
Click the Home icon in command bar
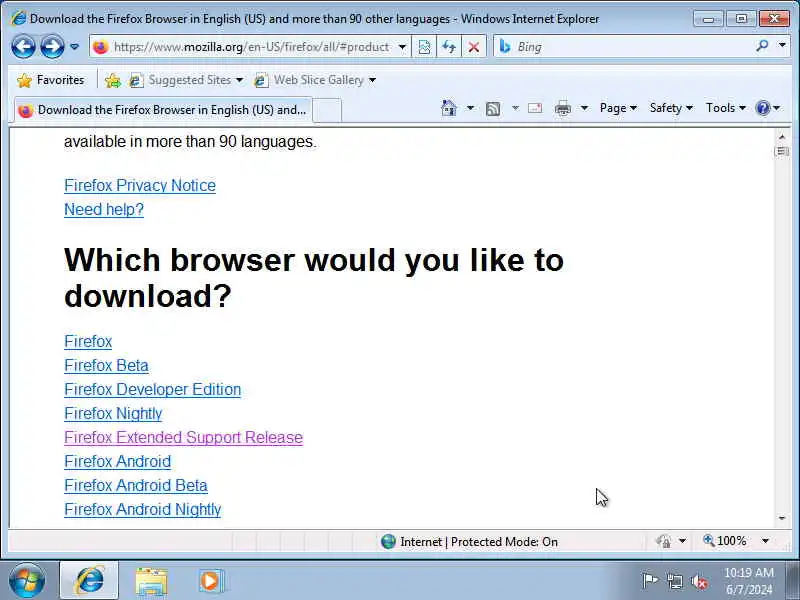(x=449, y=108)
